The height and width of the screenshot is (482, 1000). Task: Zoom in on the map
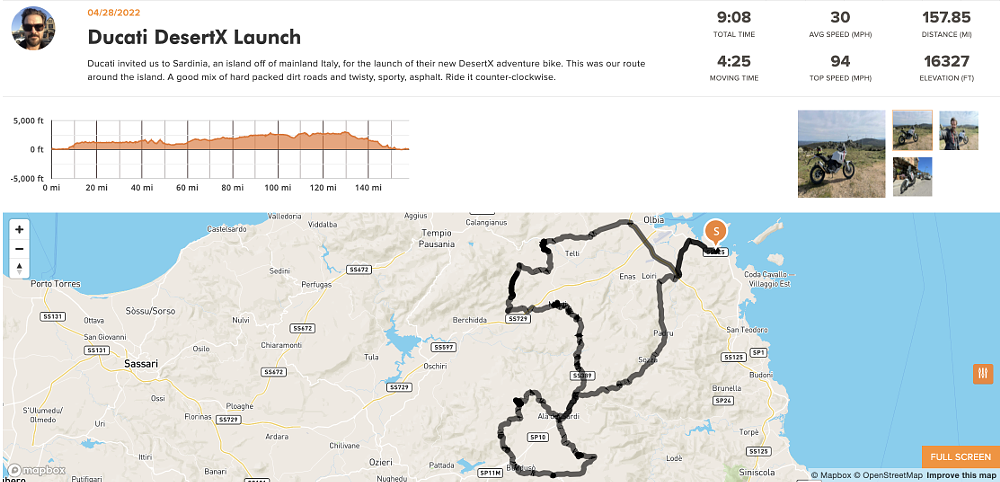coord(20,229)
